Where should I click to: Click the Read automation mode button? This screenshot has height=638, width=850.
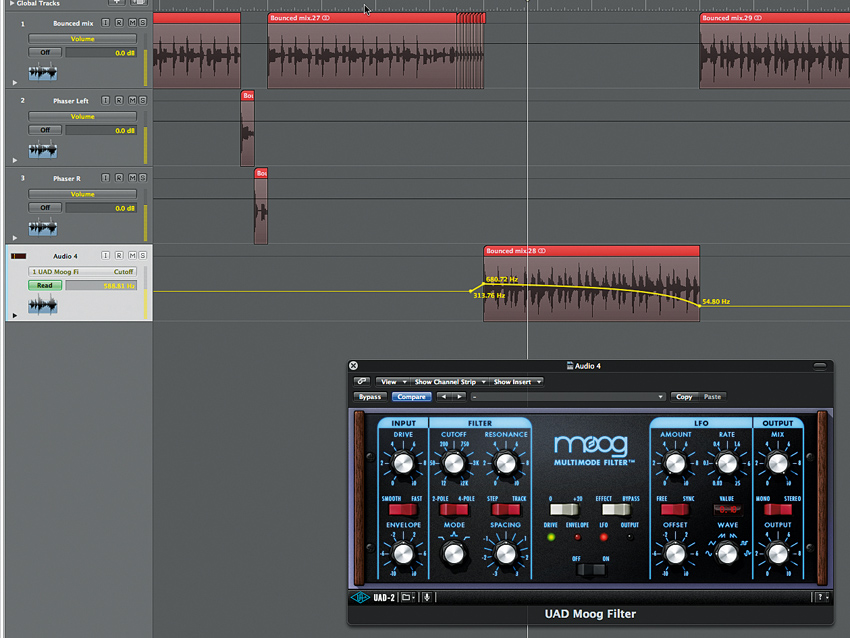tap(45, 286)
